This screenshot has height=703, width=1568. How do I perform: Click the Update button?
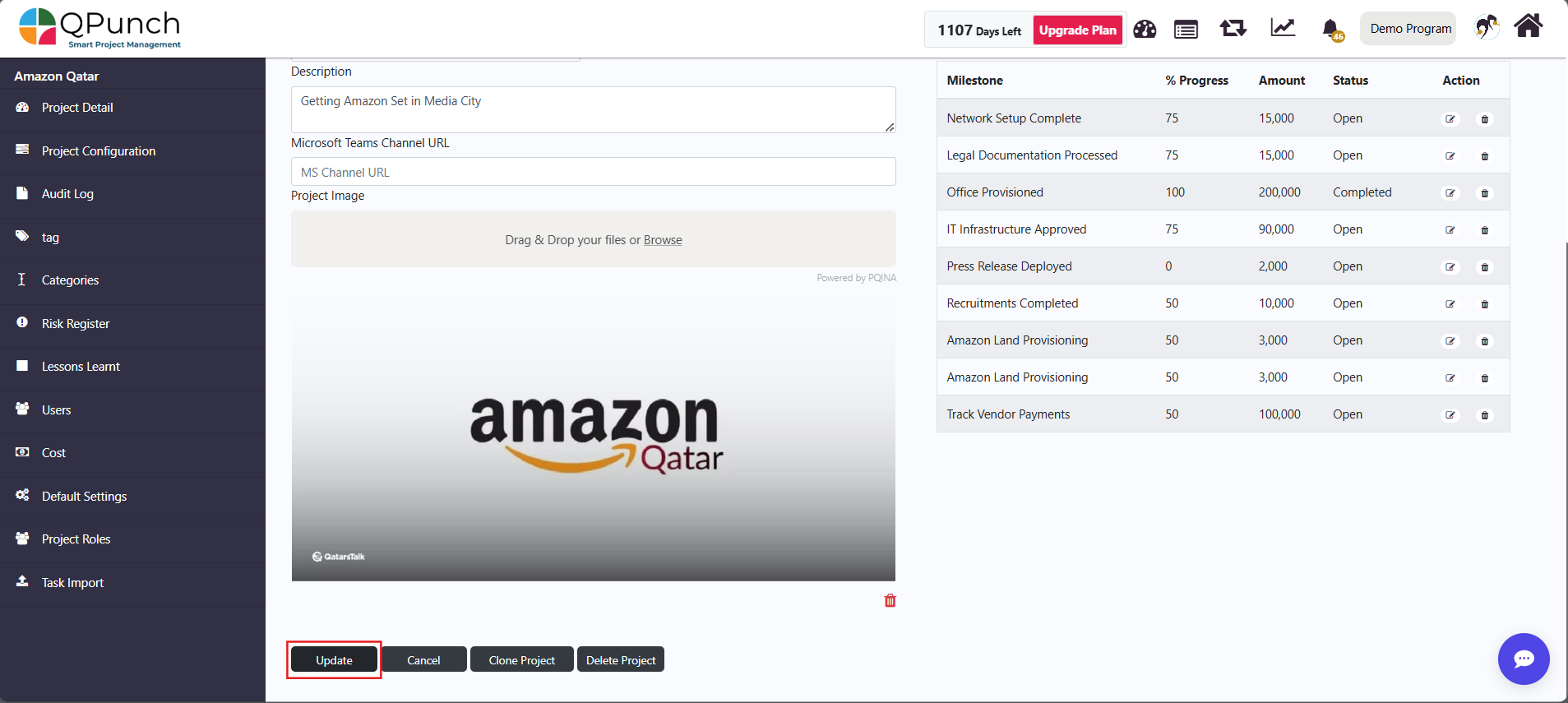click(x=334, y=660)
